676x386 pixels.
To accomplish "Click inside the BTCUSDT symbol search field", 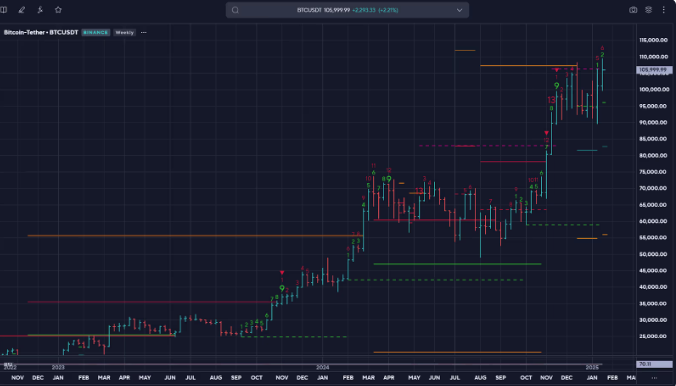I will (x=347, y=10).
